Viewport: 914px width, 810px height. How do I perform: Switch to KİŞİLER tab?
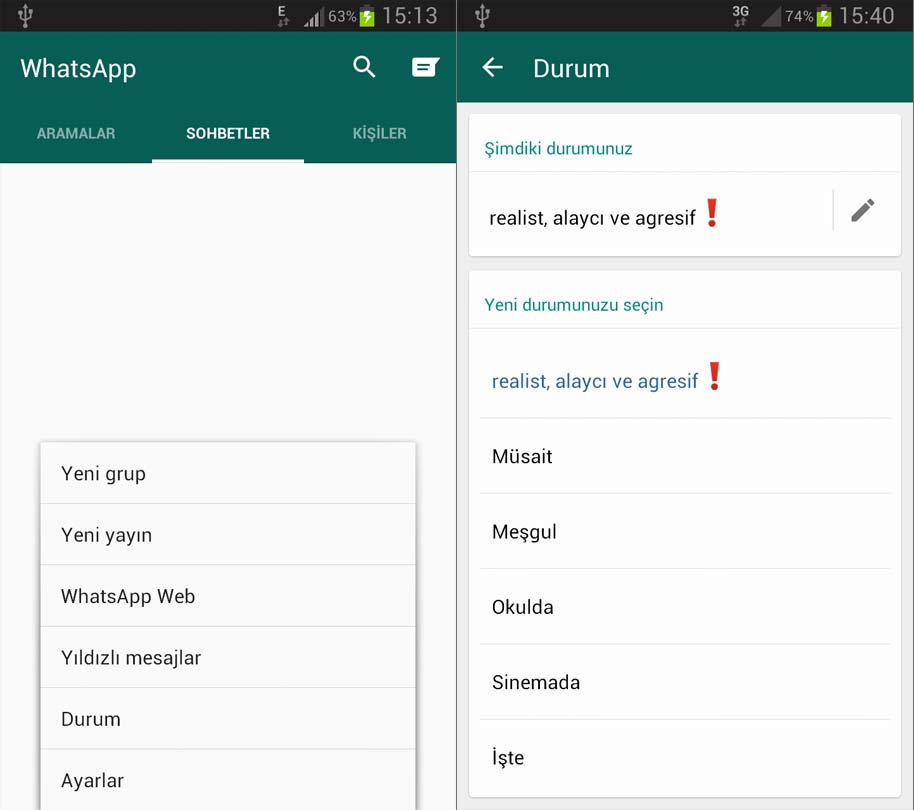(x=379, y=133)
